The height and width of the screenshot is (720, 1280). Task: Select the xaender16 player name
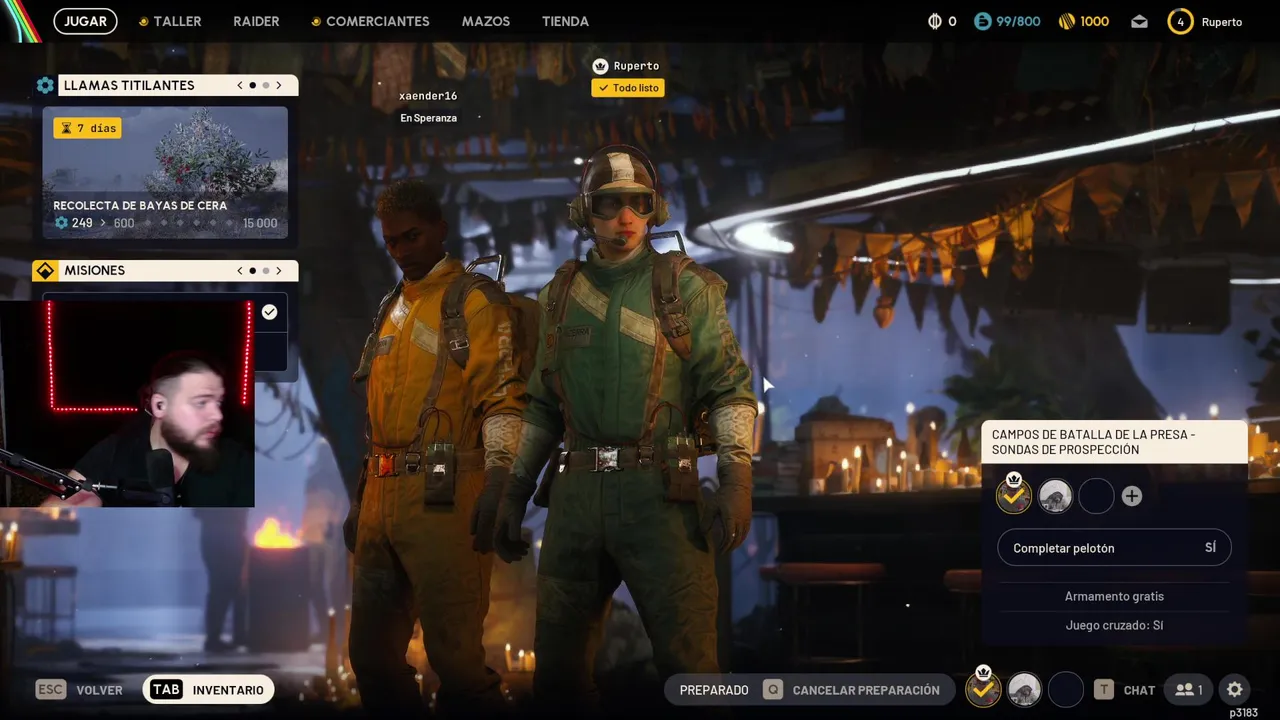point(428,96)
